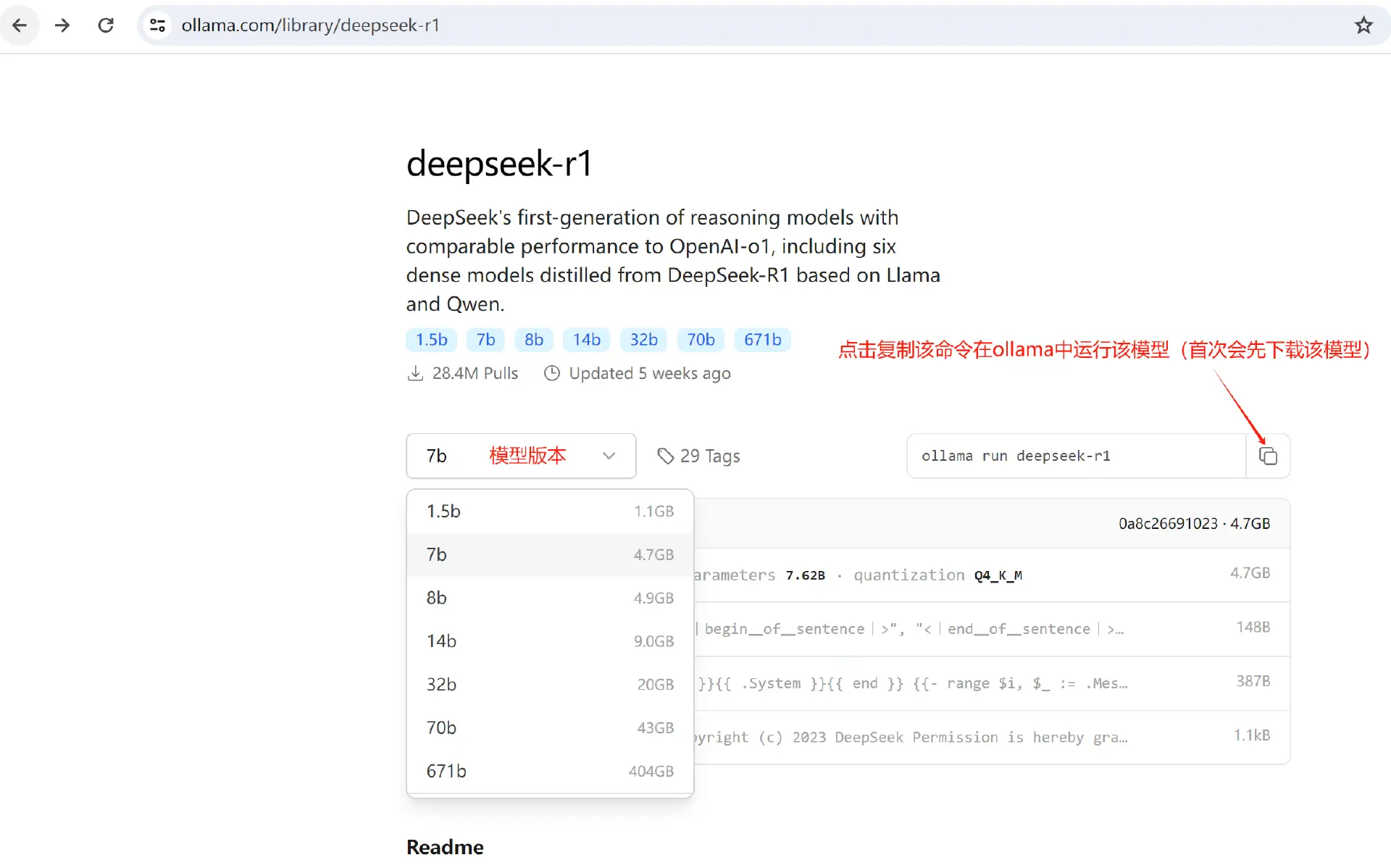Open the parameters 7.62B model row
This screenshot has height=868, width=1391.
[992, 575]
